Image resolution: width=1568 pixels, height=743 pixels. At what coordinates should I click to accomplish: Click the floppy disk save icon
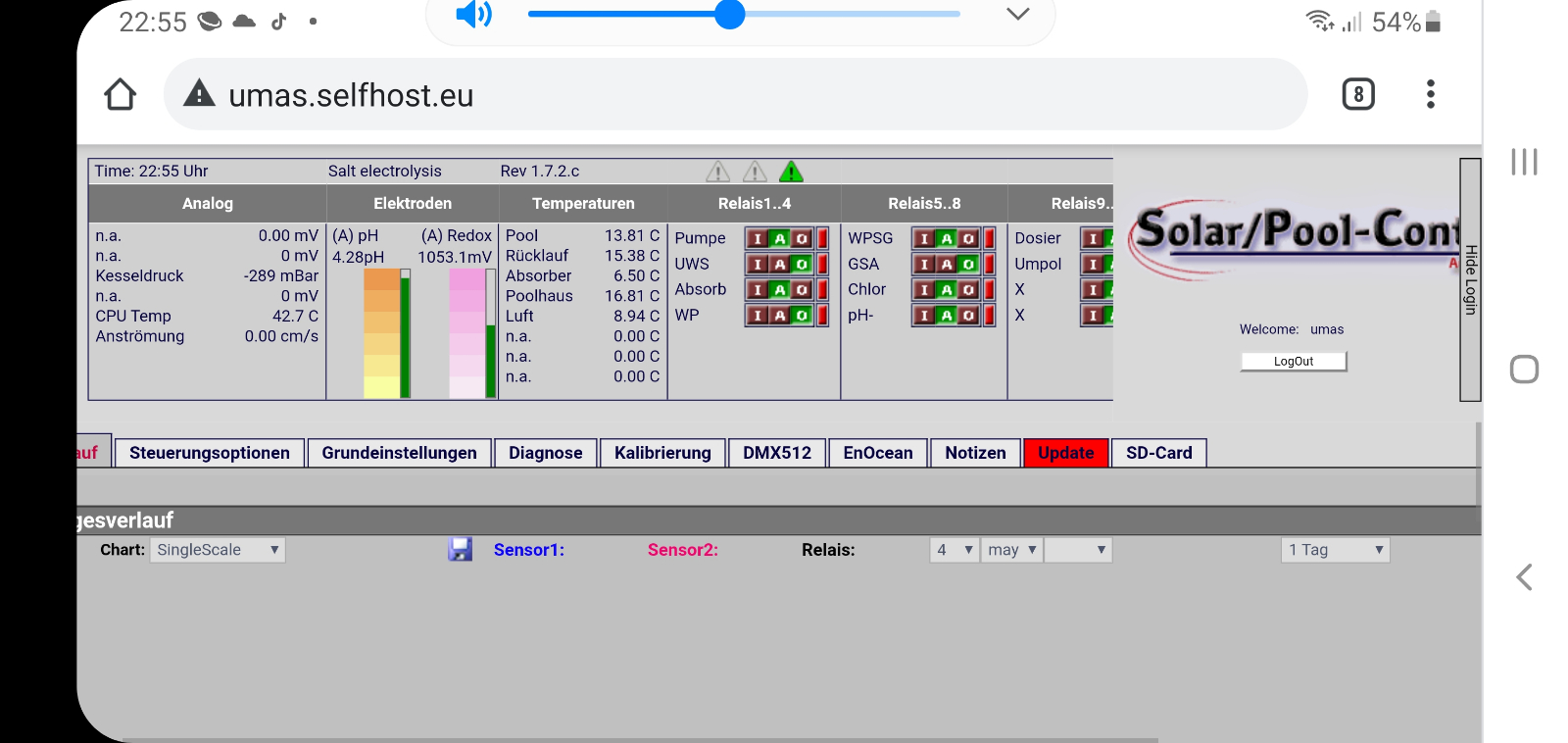pos(461,550)
